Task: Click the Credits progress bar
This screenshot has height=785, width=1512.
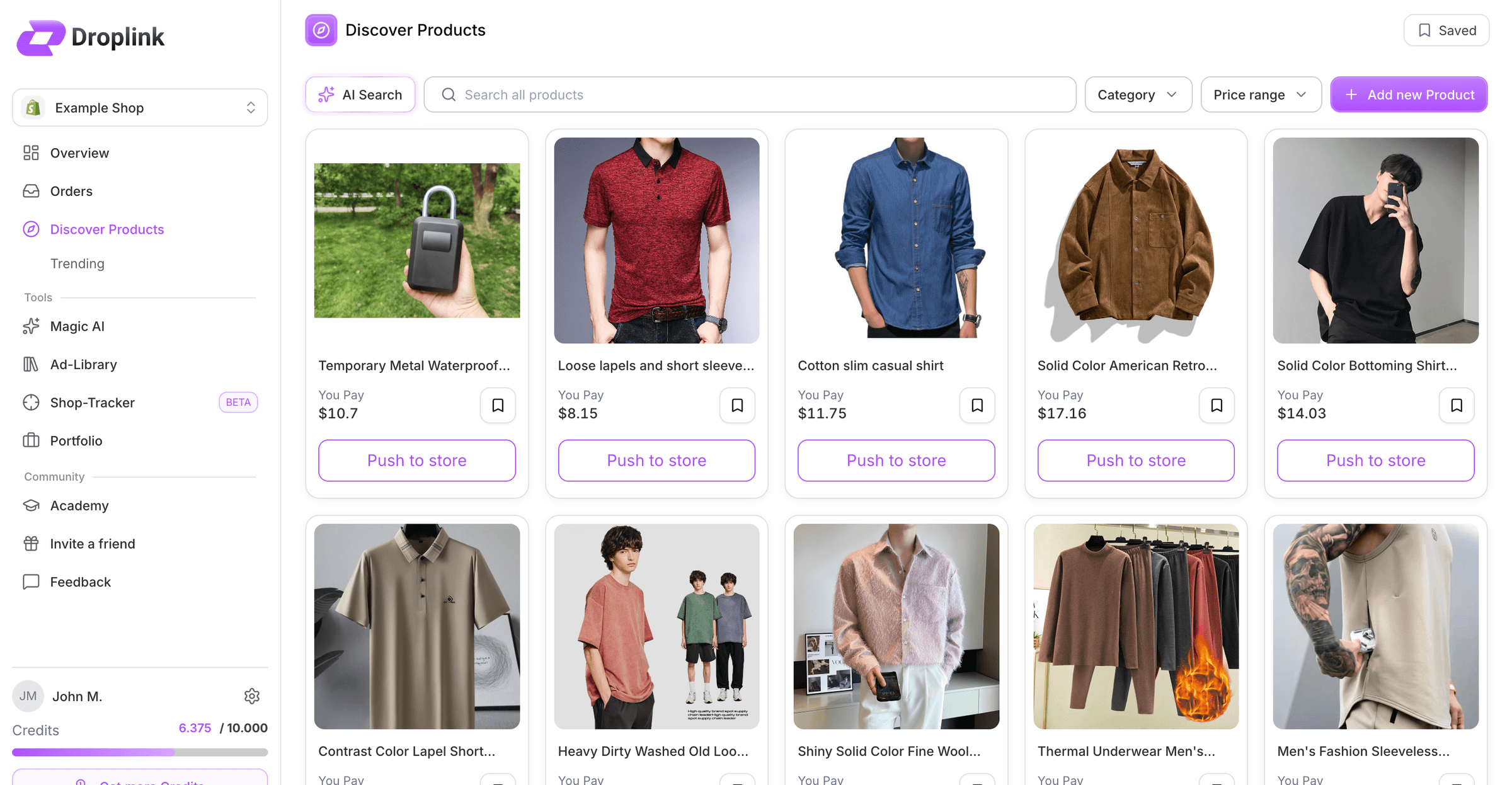Action: tap(140, 752)
